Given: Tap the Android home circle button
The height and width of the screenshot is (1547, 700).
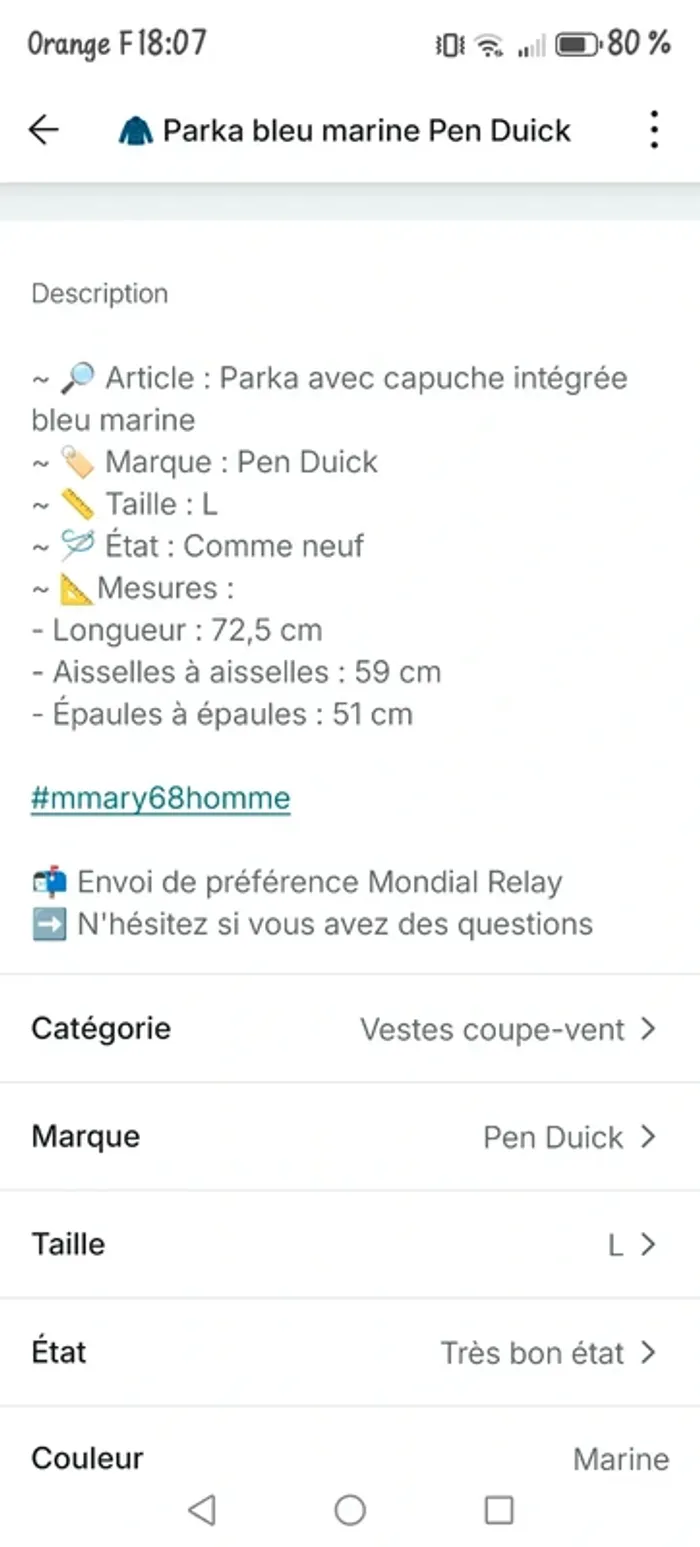Looking at the screenshot, I should click(x=350, y=1509).
